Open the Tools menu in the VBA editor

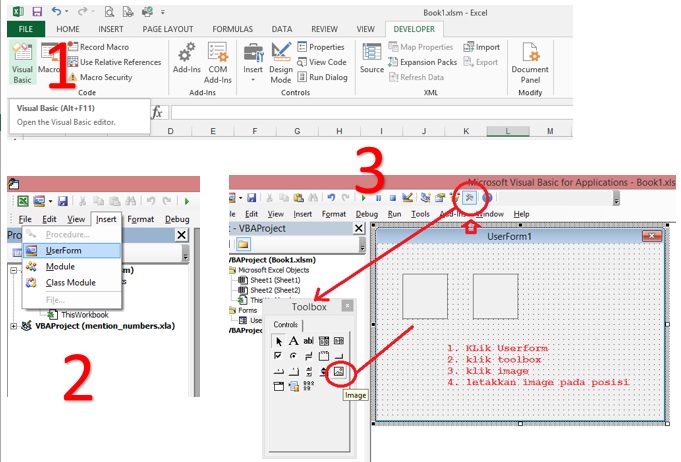coord(420,214)
